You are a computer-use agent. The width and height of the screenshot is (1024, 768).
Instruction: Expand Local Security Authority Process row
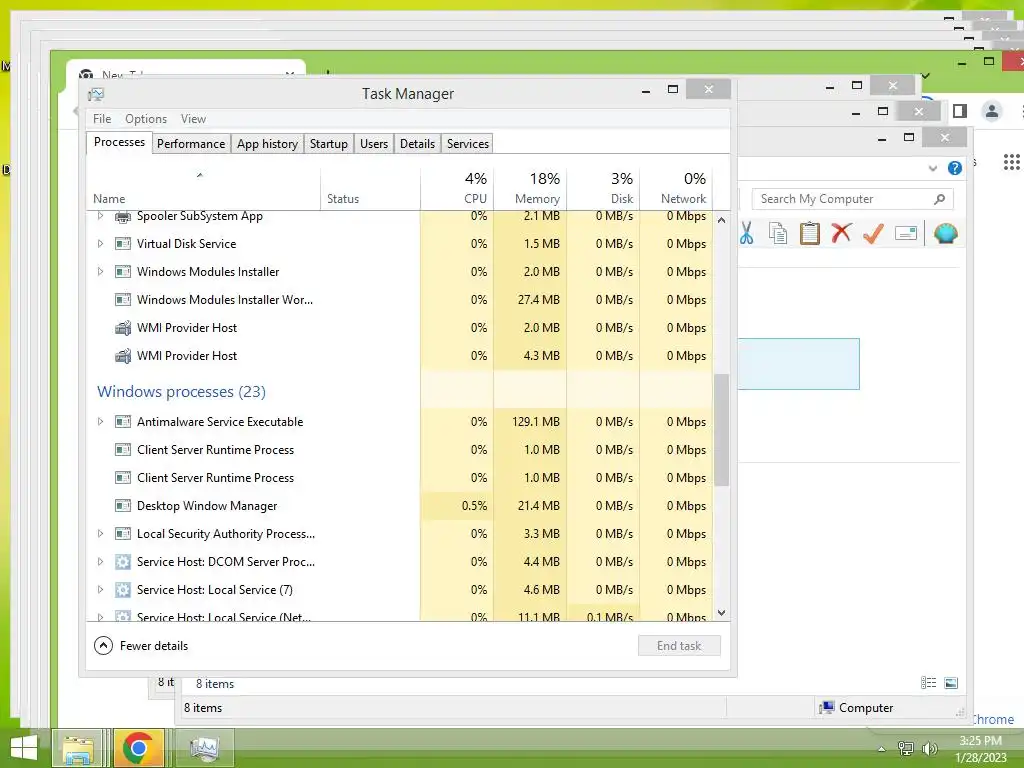click(x=100, y=534)
